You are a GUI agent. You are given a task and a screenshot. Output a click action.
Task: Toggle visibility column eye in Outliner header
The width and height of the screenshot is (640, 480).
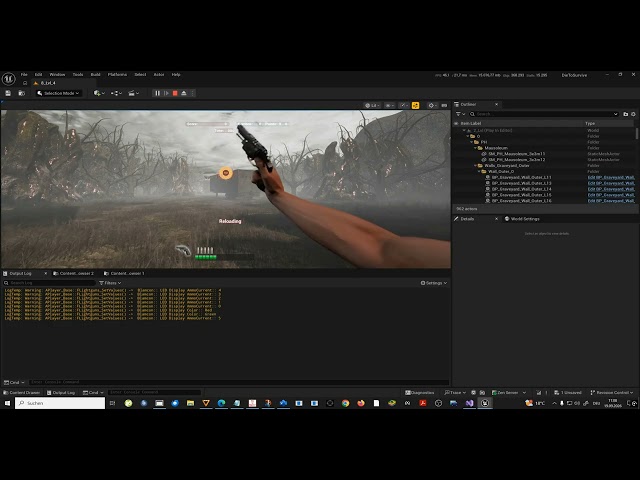(456, 123)
